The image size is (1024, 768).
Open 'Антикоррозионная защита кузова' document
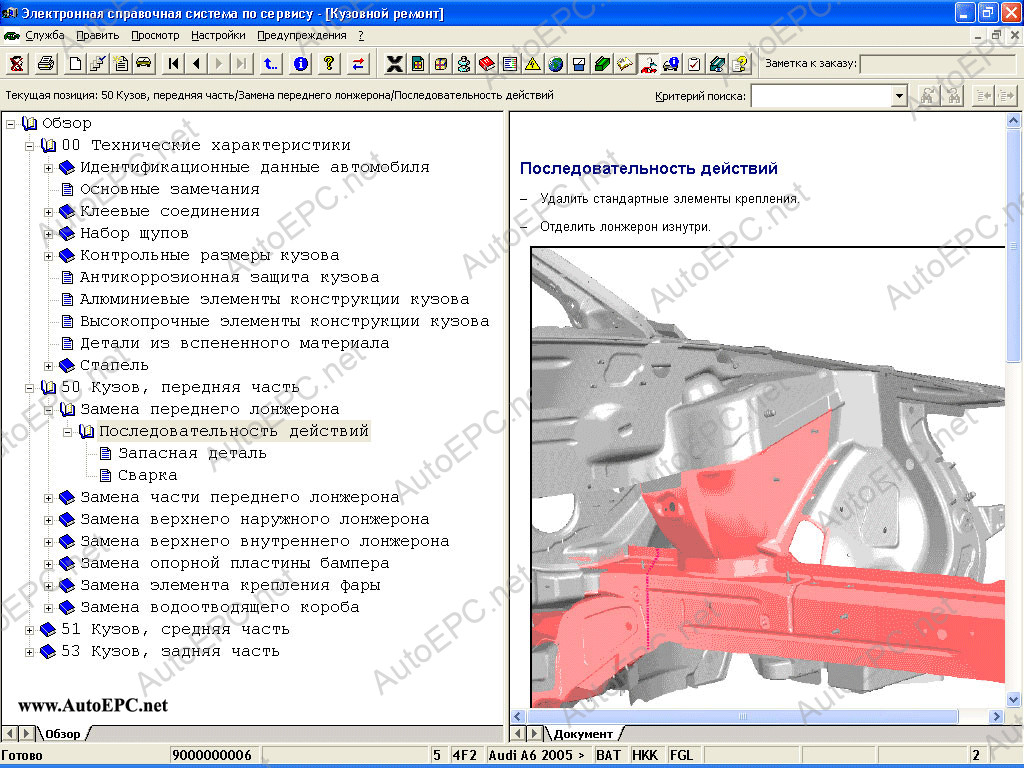(x=229, y=277)
